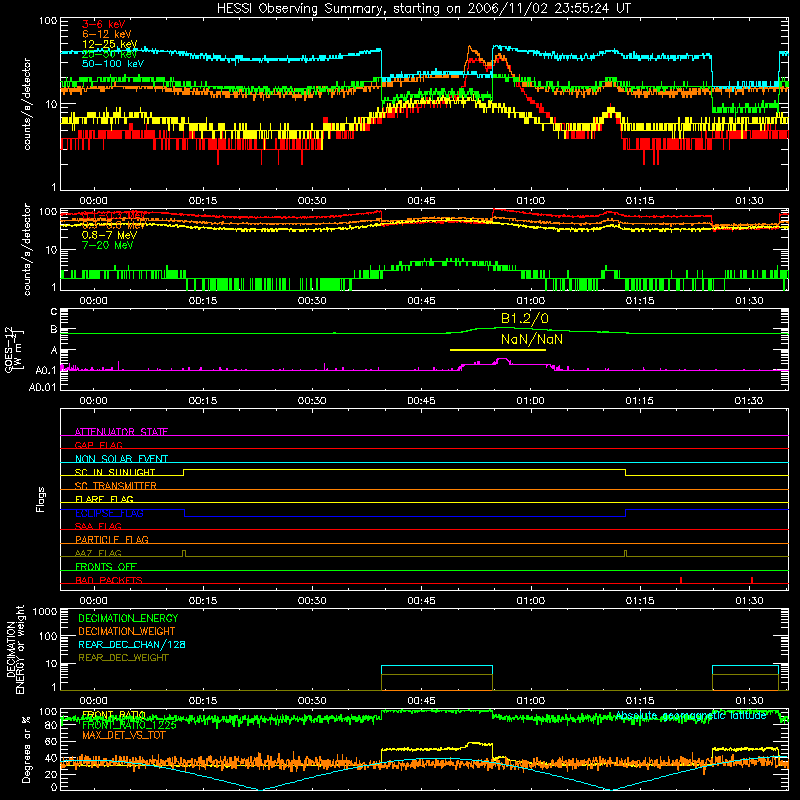Click the SC_TRANSMITTER flag label

click(x=116, y=486)
